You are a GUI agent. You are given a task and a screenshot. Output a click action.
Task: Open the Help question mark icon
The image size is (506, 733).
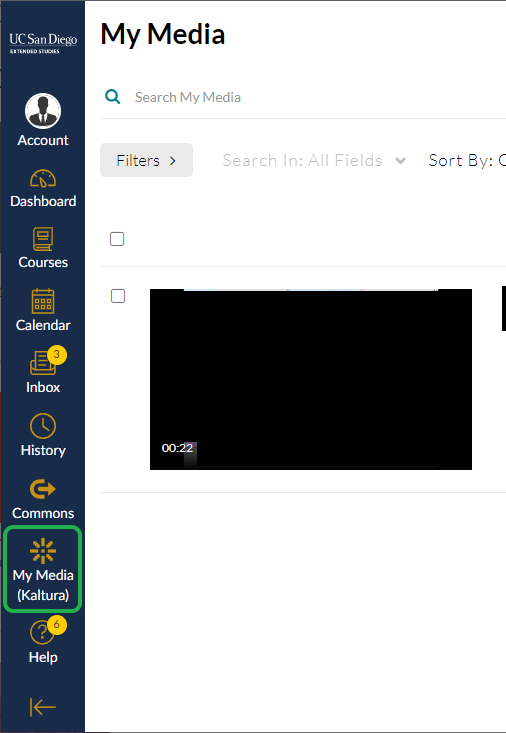pos(42,632)
